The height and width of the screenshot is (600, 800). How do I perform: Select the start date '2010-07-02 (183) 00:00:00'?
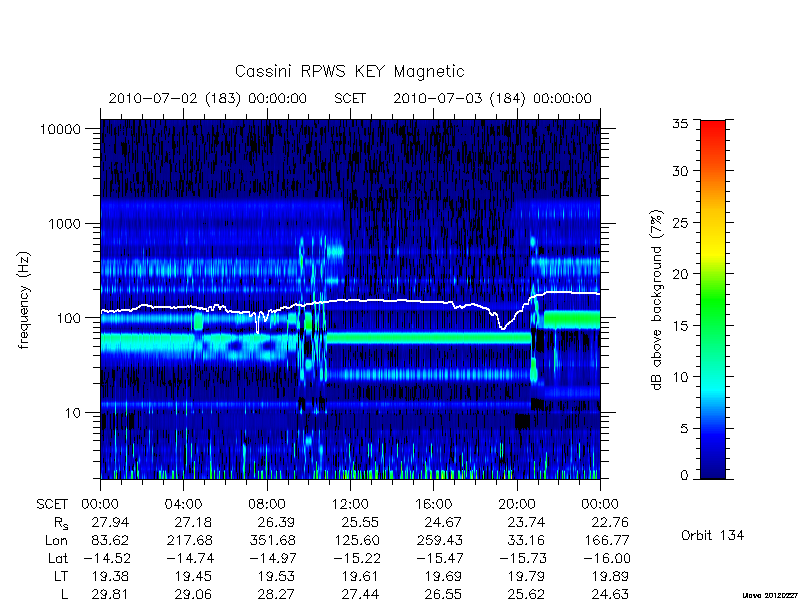[x=208, y=98]
